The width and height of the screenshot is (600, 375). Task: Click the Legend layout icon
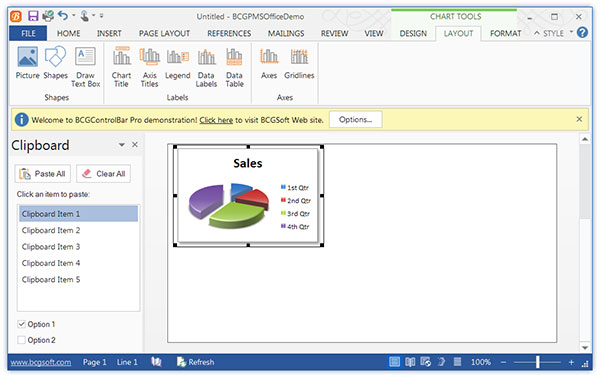(x=178, y=62)
